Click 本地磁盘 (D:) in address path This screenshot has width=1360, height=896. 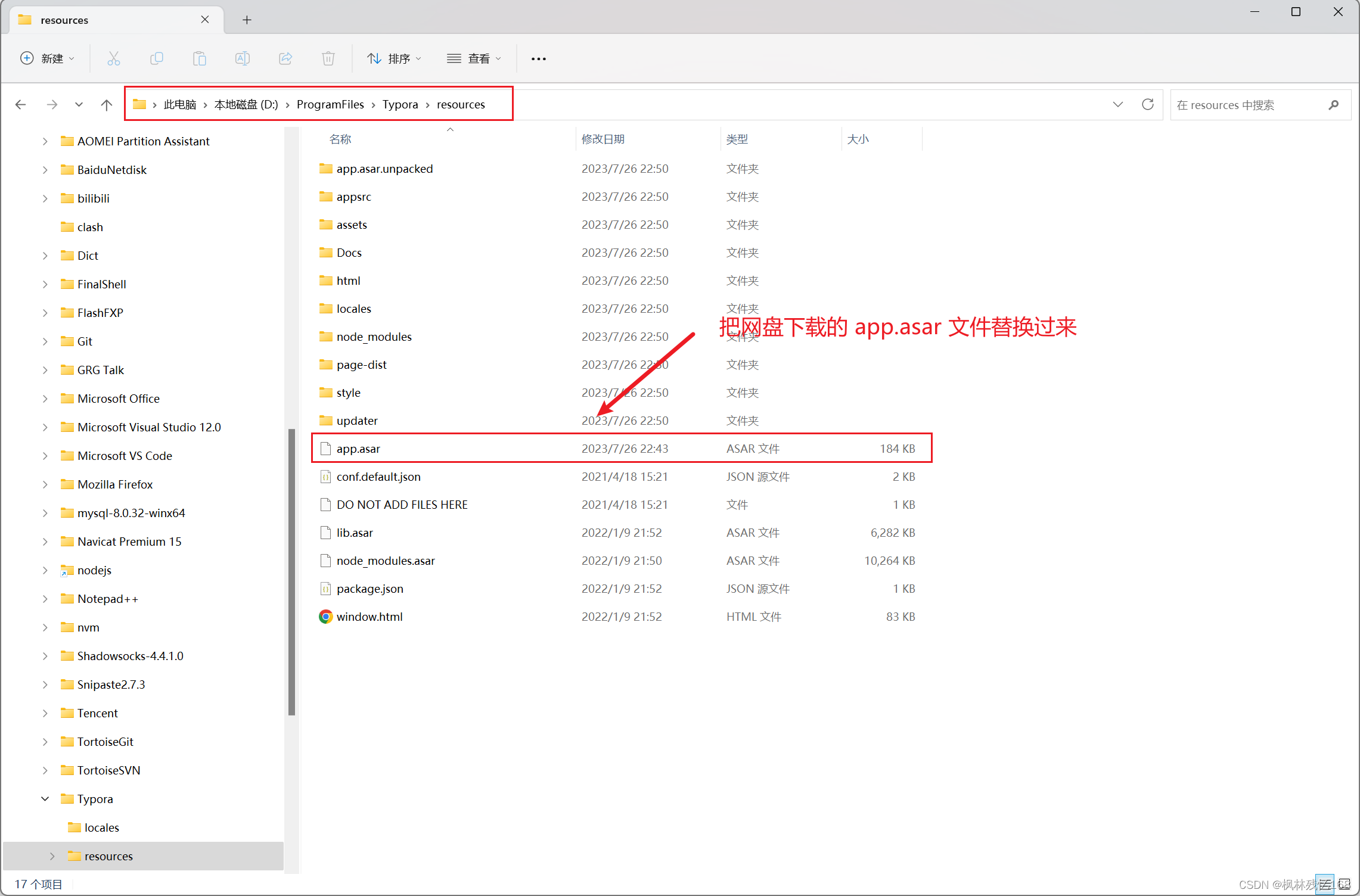tap(246, 105)
